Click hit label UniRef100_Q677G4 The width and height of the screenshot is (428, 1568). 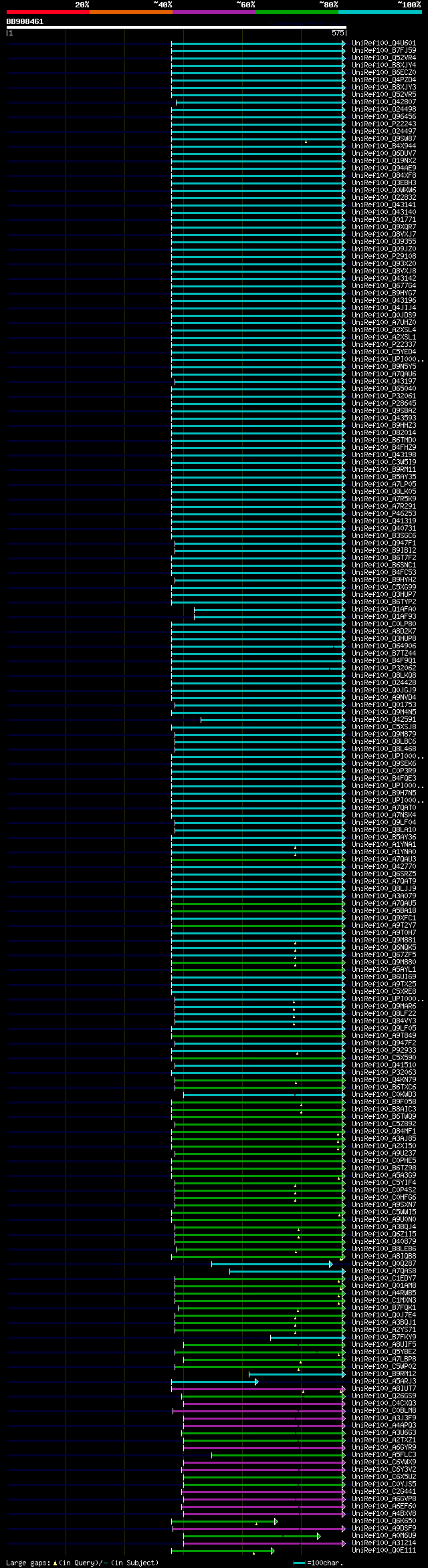click(x=384, y=286)
